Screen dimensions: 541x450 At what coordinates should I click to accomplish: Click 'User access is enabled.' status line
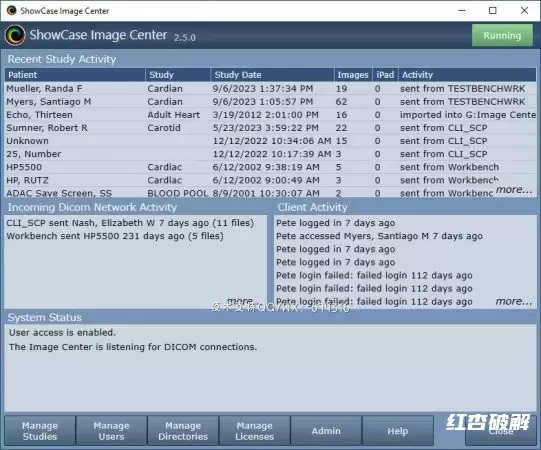tap(62, 333)
